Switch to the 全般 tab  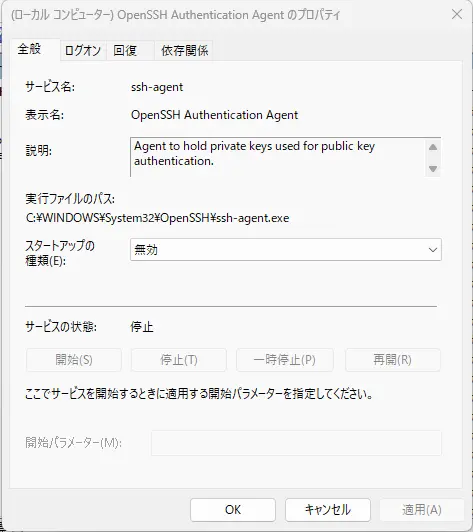[35, 50]
